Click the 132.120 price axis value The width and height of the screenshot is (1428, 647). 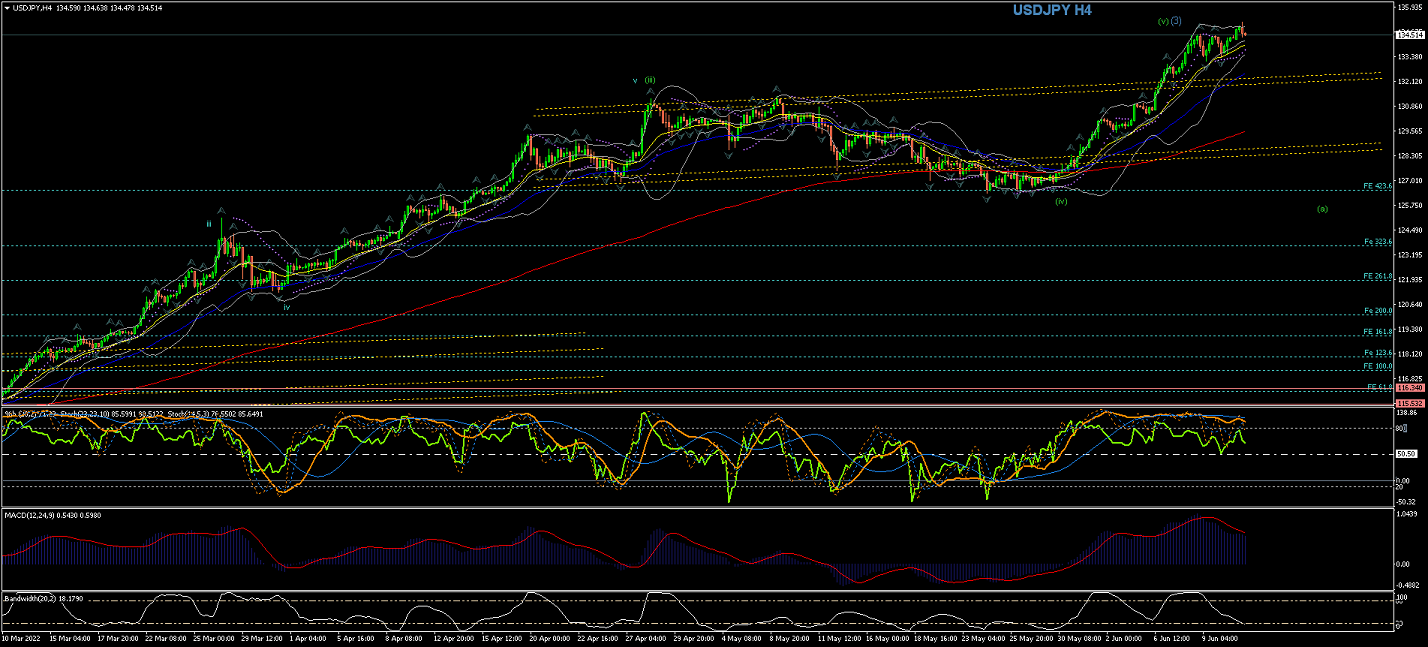(x=1410, y=81)
